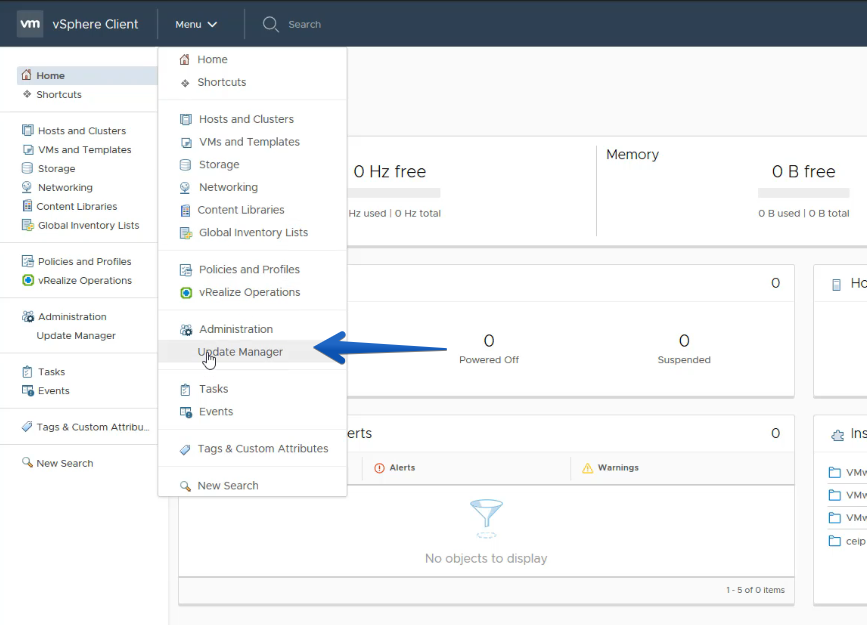
Task: Click the Ins panel plugin icon
Action: coord(838,435)
